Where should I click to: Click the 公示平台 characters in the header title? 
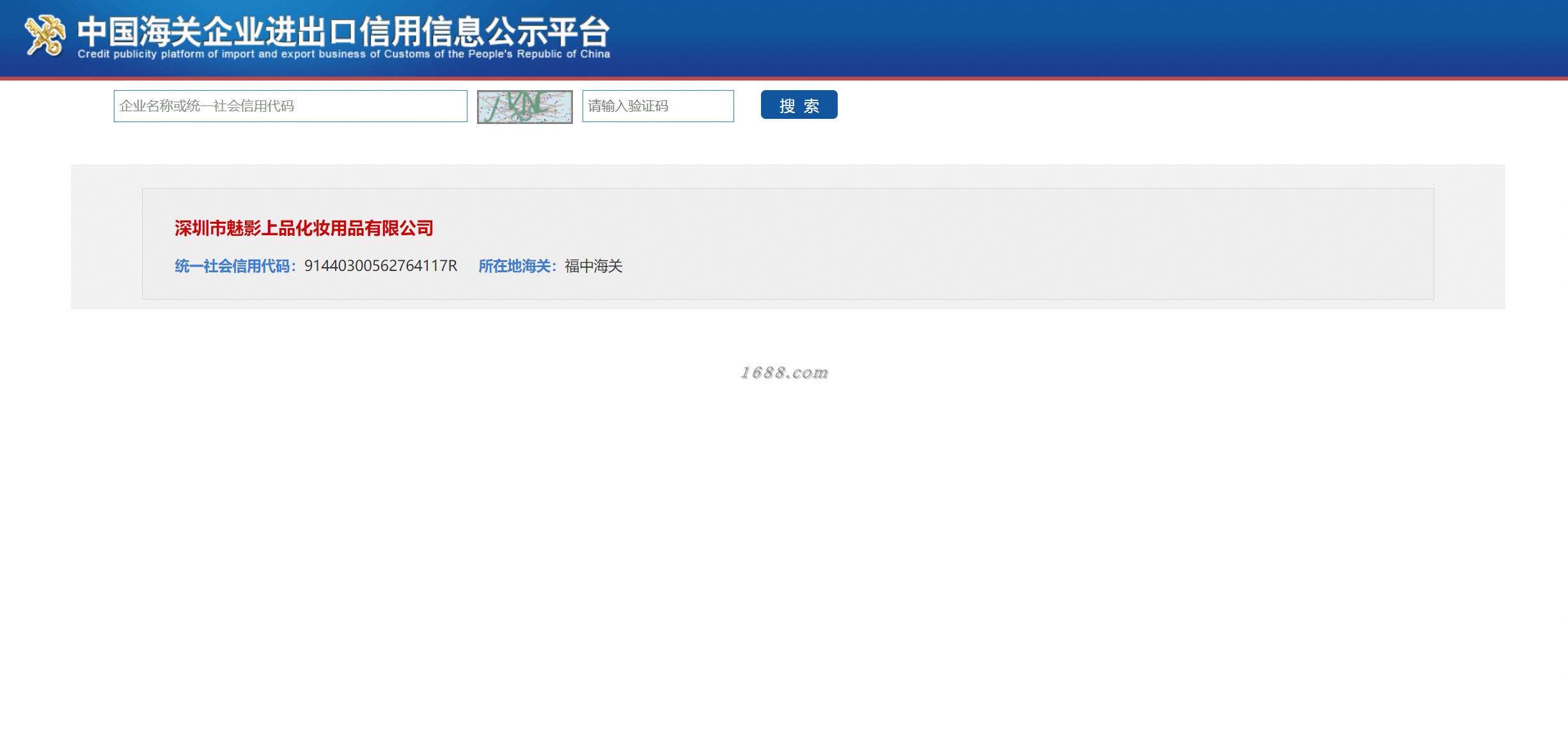(x=547, y=31)
